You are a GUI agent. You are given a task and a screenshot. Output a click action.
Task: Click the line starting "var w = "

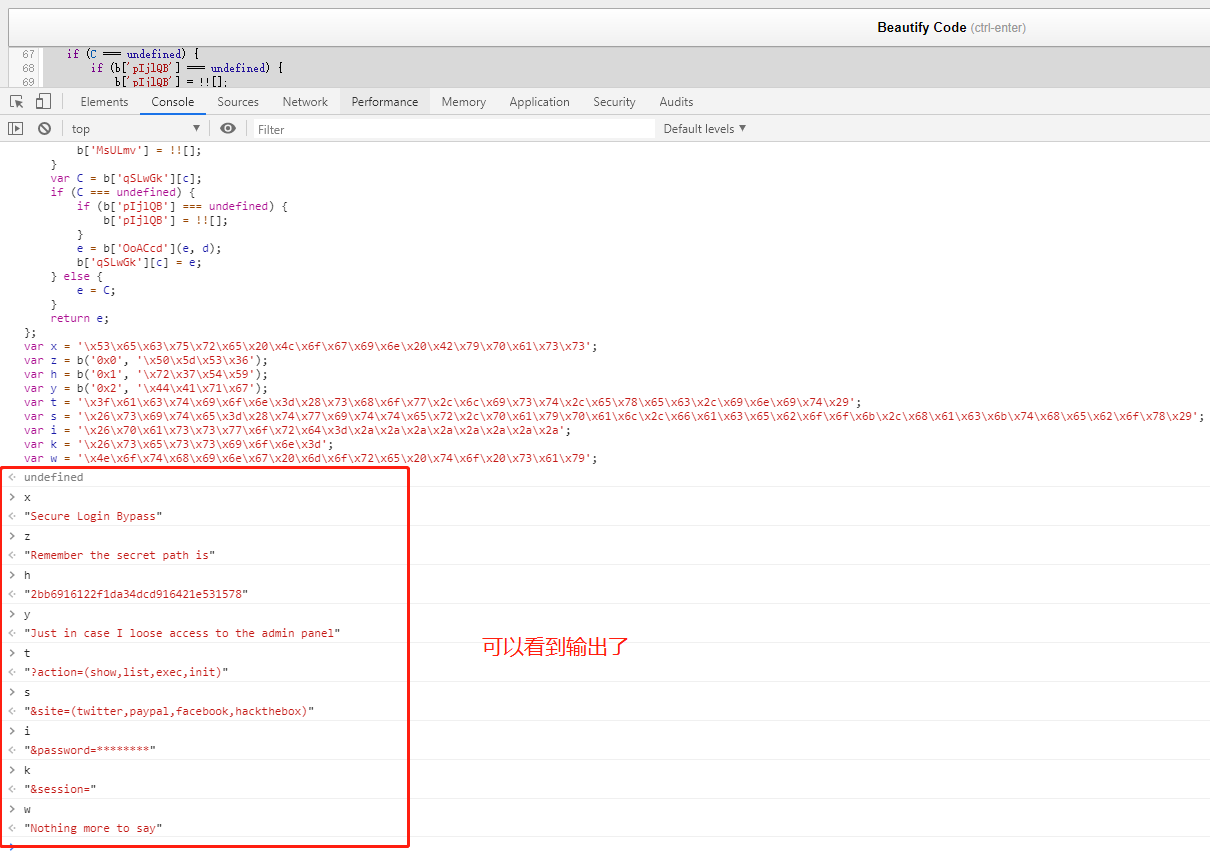pyautogui.click(x=310, y=458)
